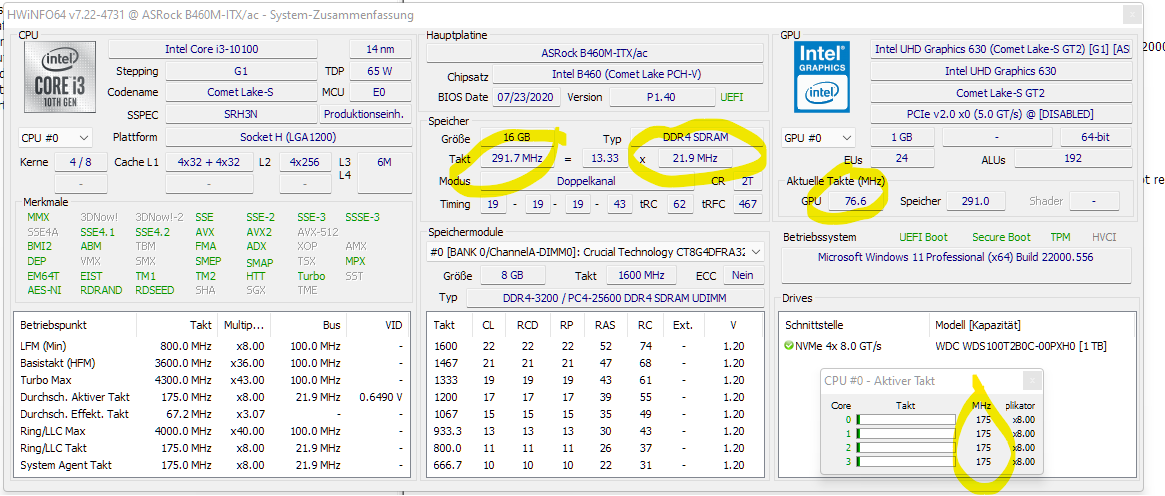Click the Intel Core i3-10100 name field
Screen dimensions: 1165x496
pyautogui.click(x=212, y=49)
